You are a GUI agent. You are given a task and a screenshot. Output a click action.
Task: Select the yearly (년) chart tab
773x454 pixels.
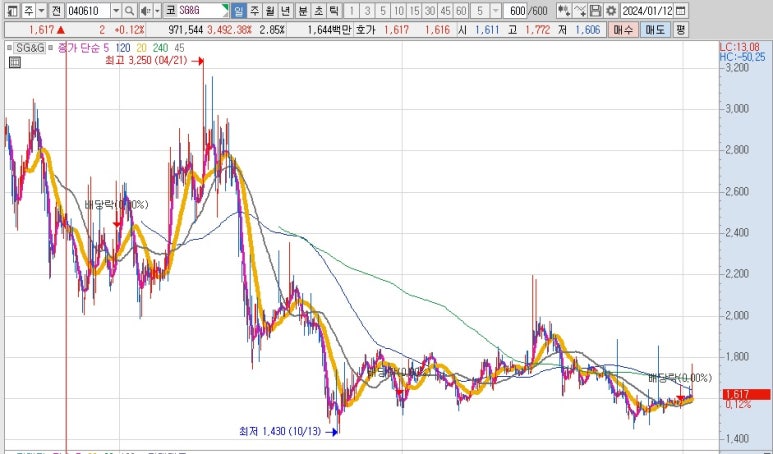tap(287, 10)
